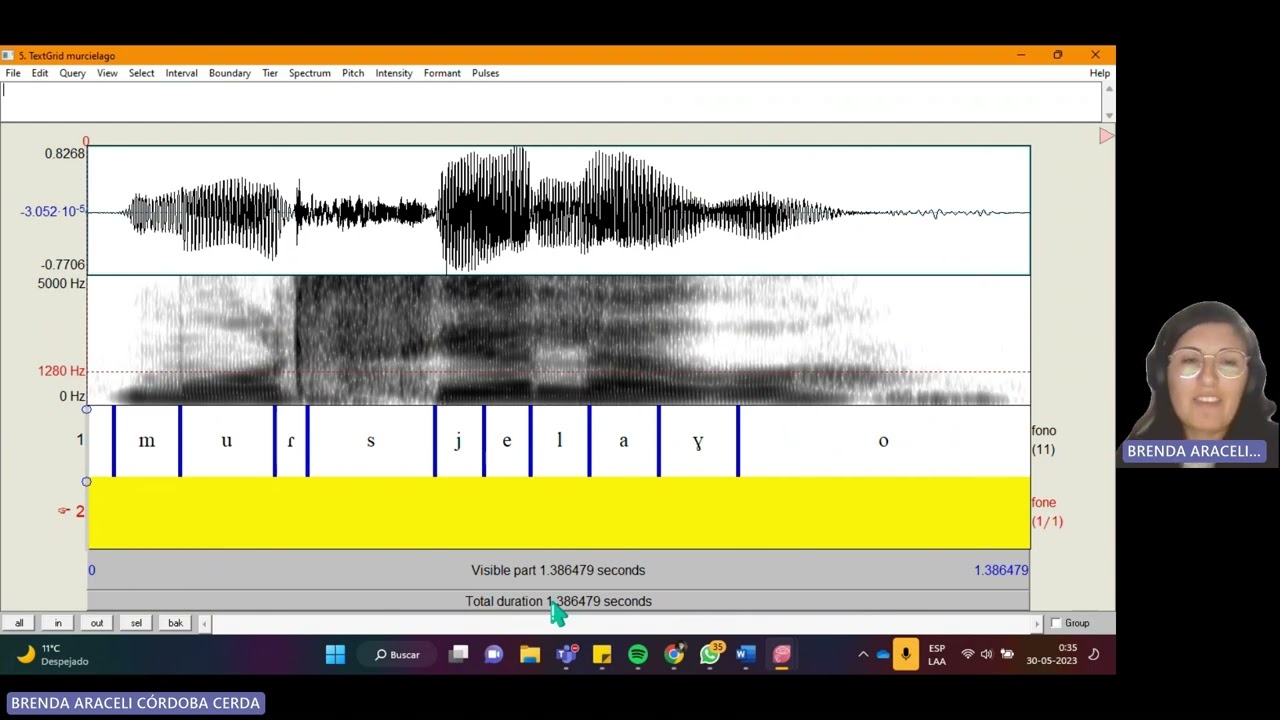This screenshot has height=720, width=1280.
Task: Select the 'm' interval in tier 1
Action: [147, 441]
